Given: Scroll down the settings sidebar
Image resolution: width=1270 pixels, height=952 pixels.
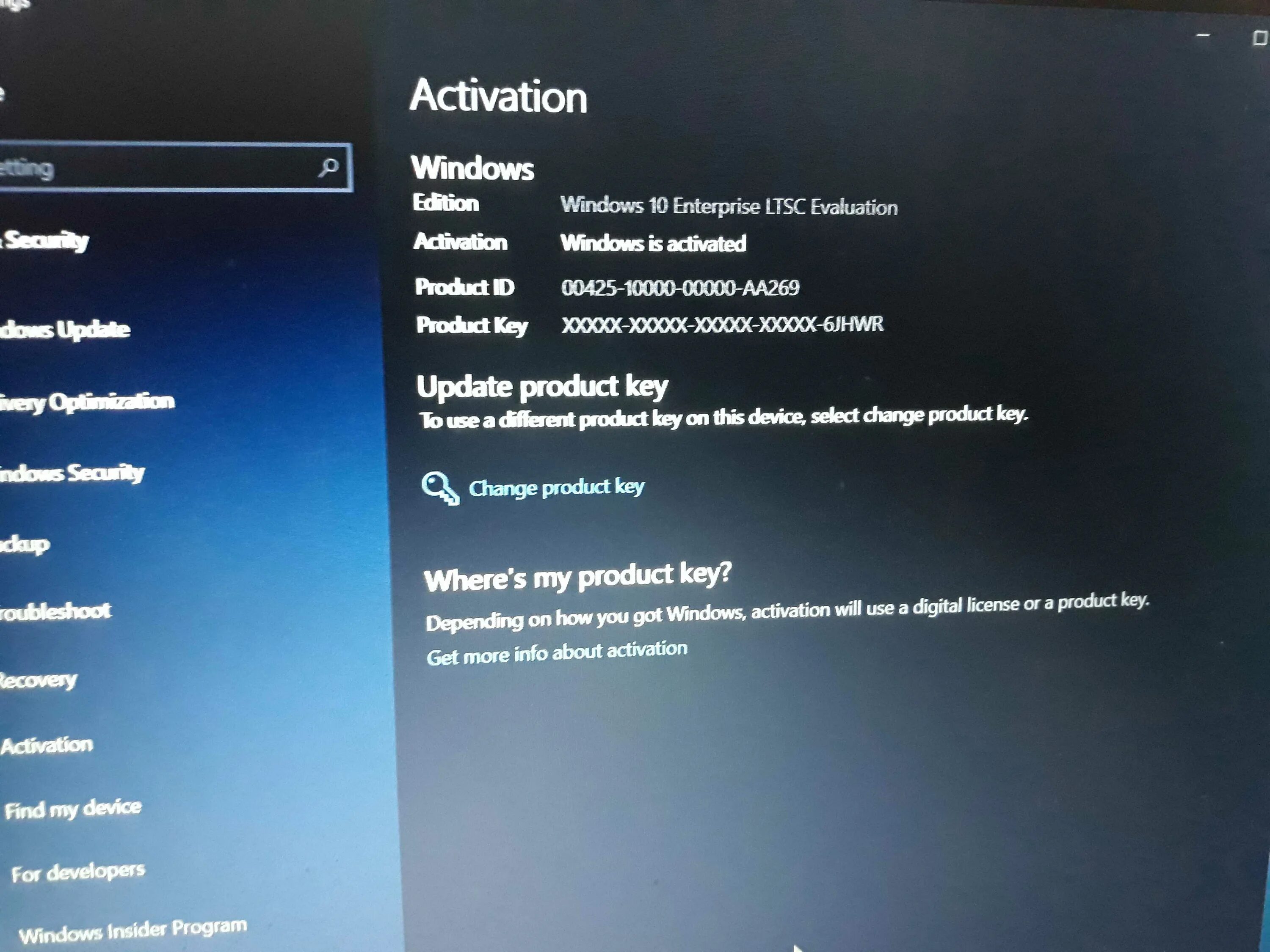Looking at the screenshot, I should coord(370,940).
